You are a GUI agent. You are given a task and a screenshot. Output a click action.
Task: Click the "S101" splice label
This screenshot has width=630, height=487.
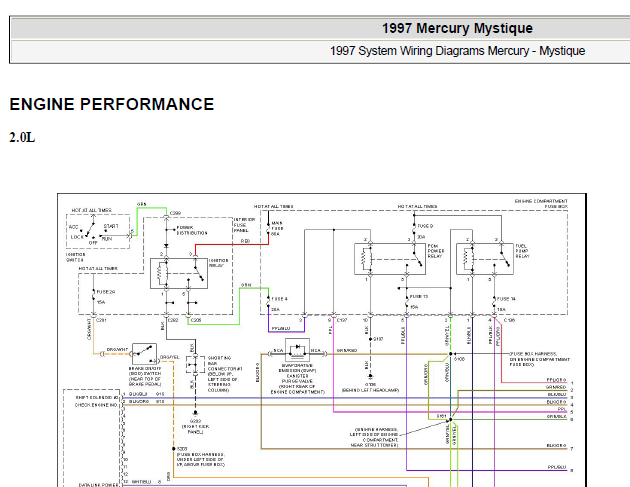point(442,416)
